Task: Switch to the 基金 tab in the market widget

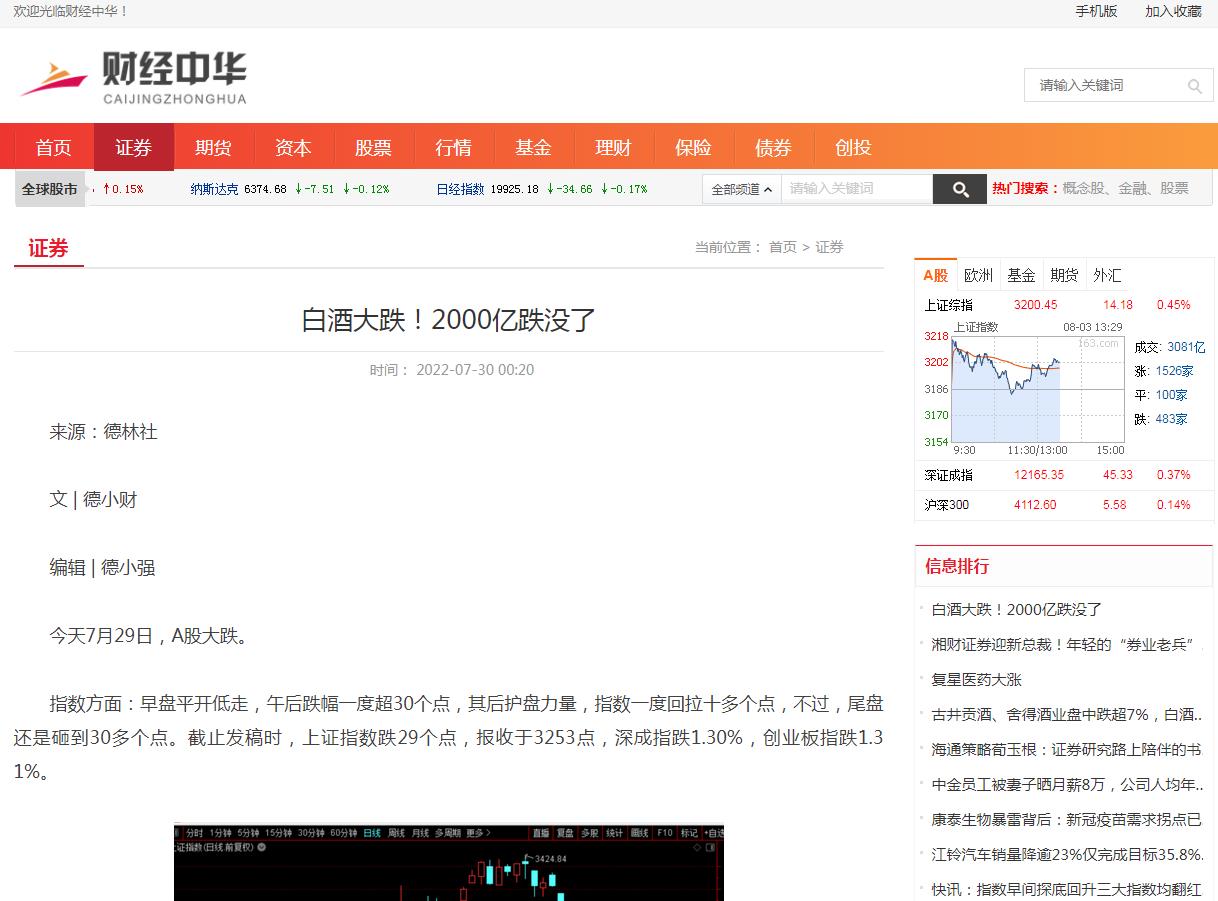Action: (1021, 275)
